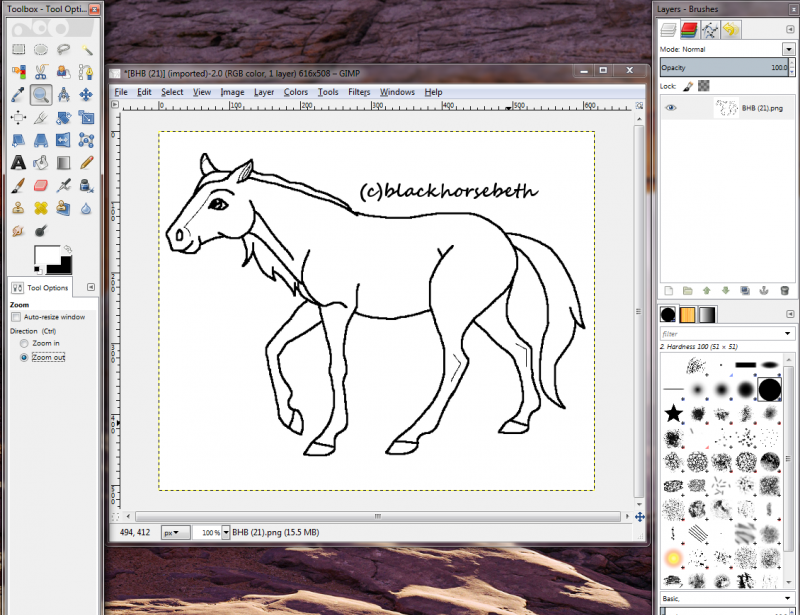The height and width of the screenshot is (615, 800).
Task: Open the Tool Options panel menu arrow
Action: tap(91, 287)
